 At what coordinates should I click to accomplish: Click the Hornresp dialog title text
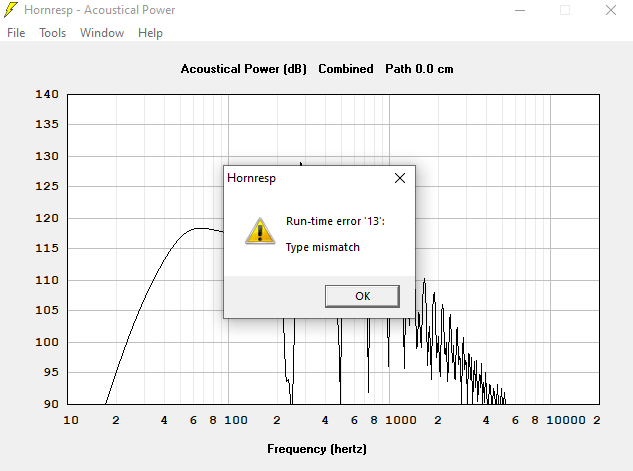252,178
